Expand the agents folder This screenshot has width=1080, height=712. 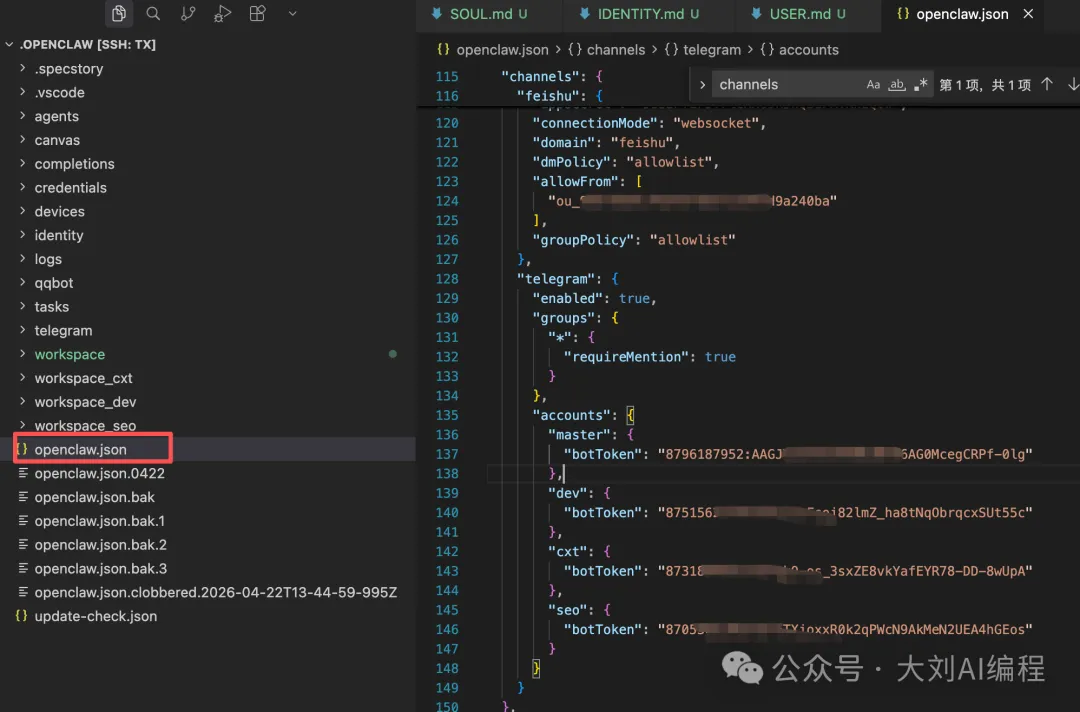click(x=56, y=116)
